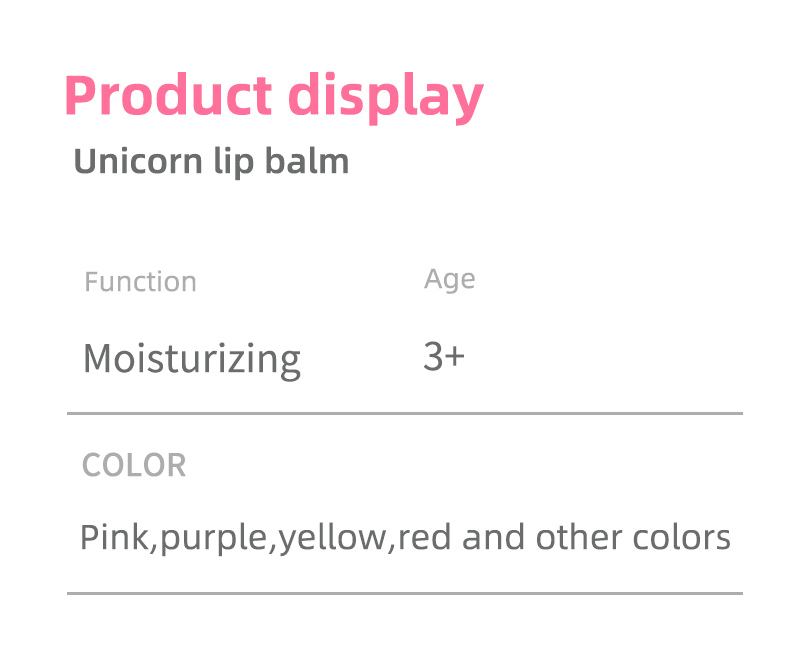The width and height of the screenshot is (790, 666).
Task: Click the plus sign after the 3
Action: (x=454, y=357)
